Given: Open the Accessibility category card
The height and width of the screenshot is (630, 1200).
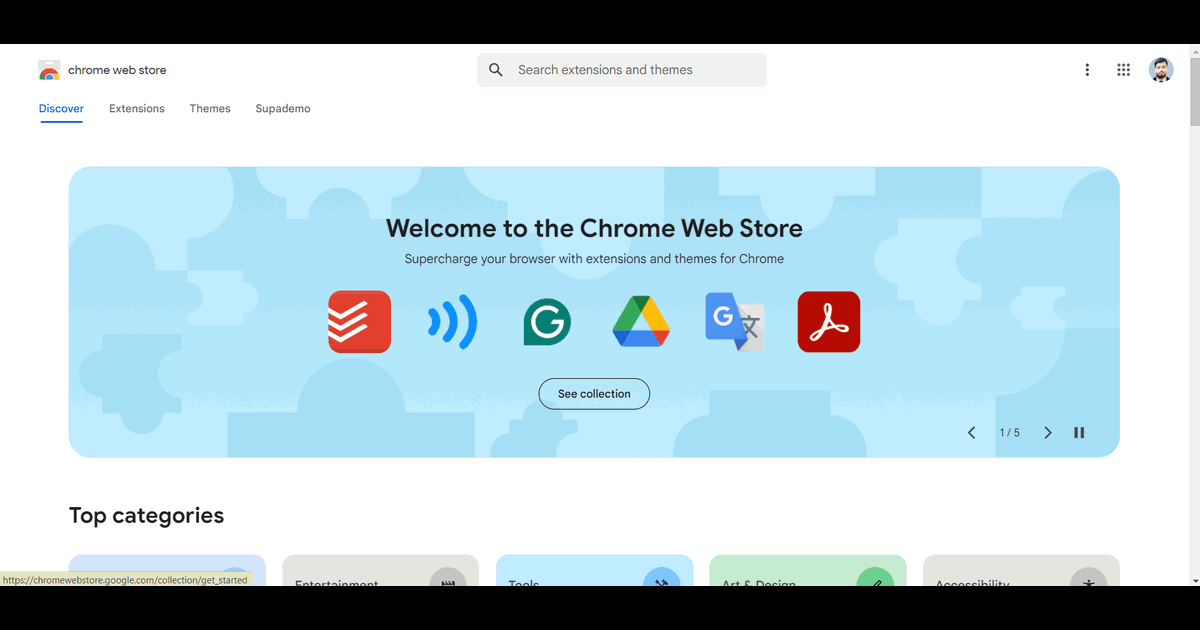Looking at the screenshot, I should click(1021, 570).
